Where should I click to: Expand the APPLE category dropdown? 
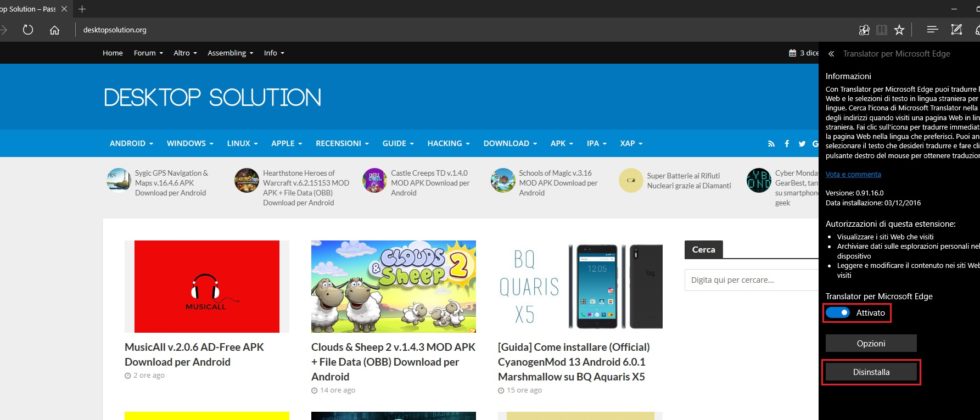(x=287, y=143)
